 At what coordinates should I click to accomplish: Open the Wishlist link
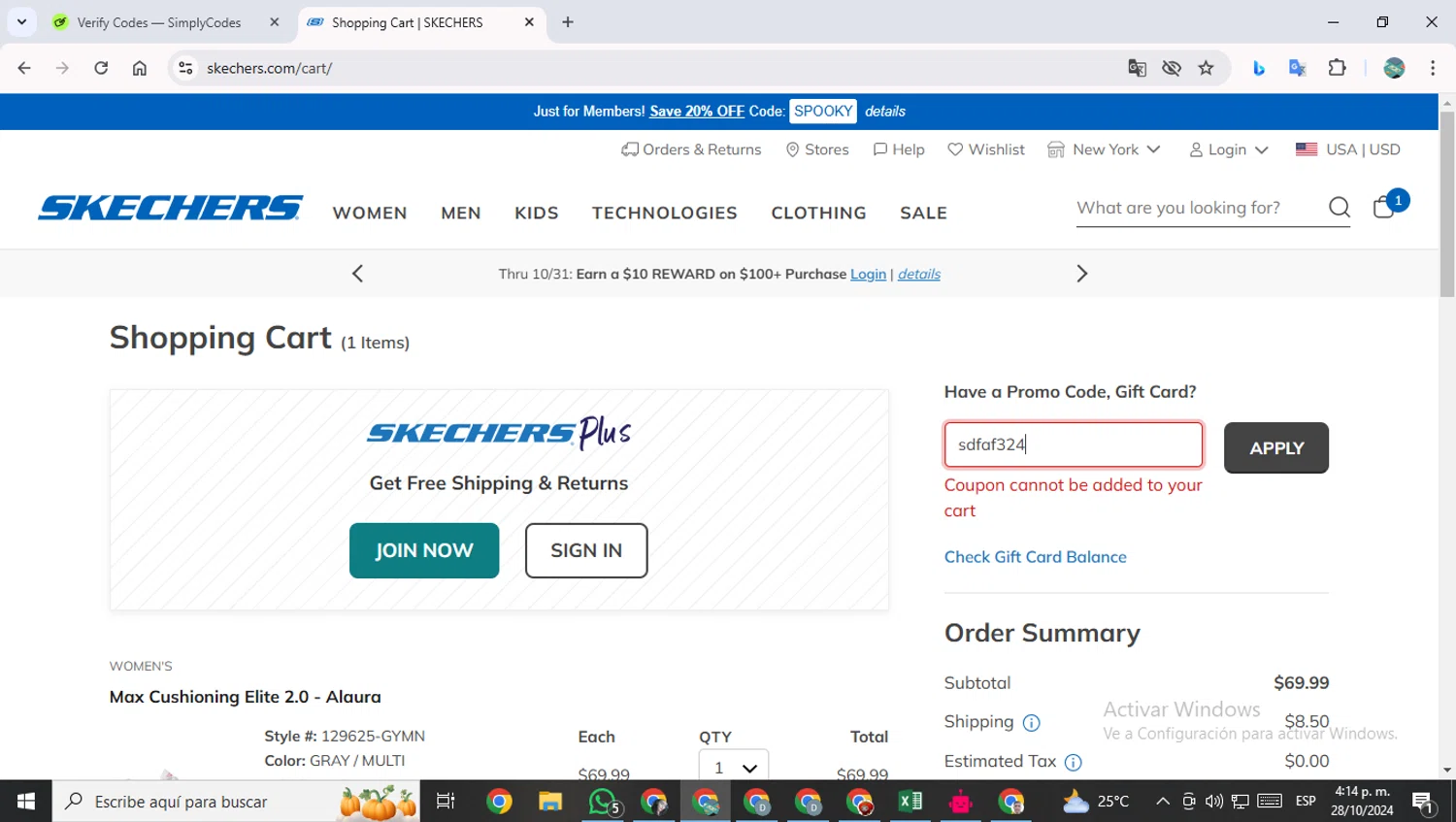tap(986, 149)
